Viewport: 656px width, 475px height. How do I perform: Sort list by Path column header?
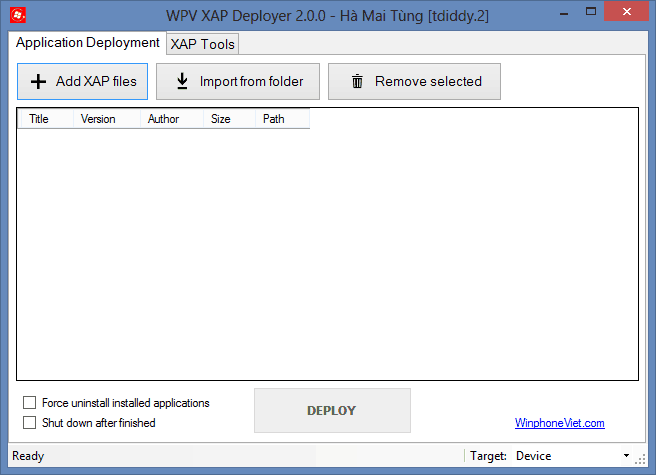point(282,119)
